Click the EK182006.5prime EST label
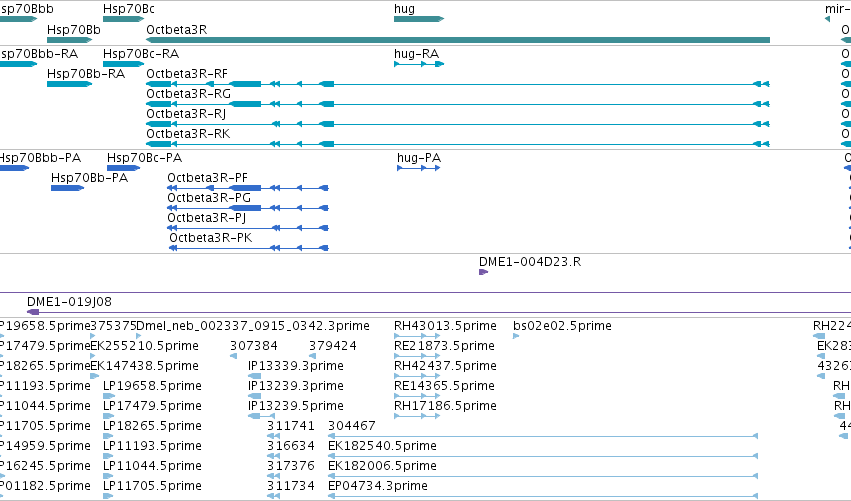 [382, 467]
